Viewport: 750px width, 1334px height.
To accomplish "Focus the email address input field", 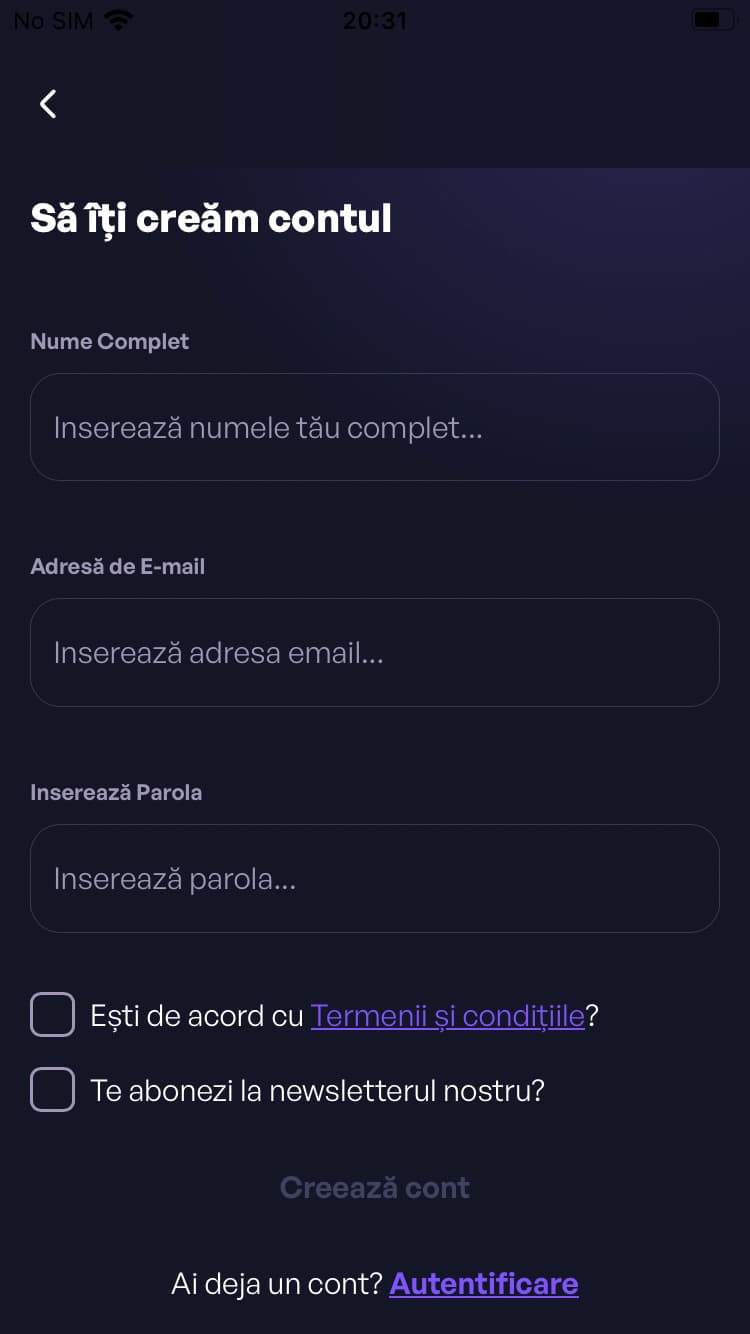I will (x=375, y=652).
